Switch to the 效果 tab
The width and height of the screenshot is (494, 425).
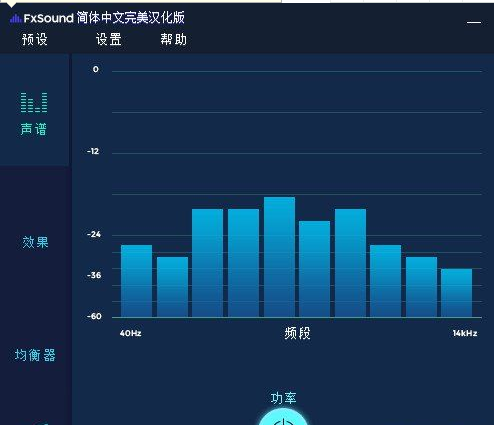(x=35, y=242)
